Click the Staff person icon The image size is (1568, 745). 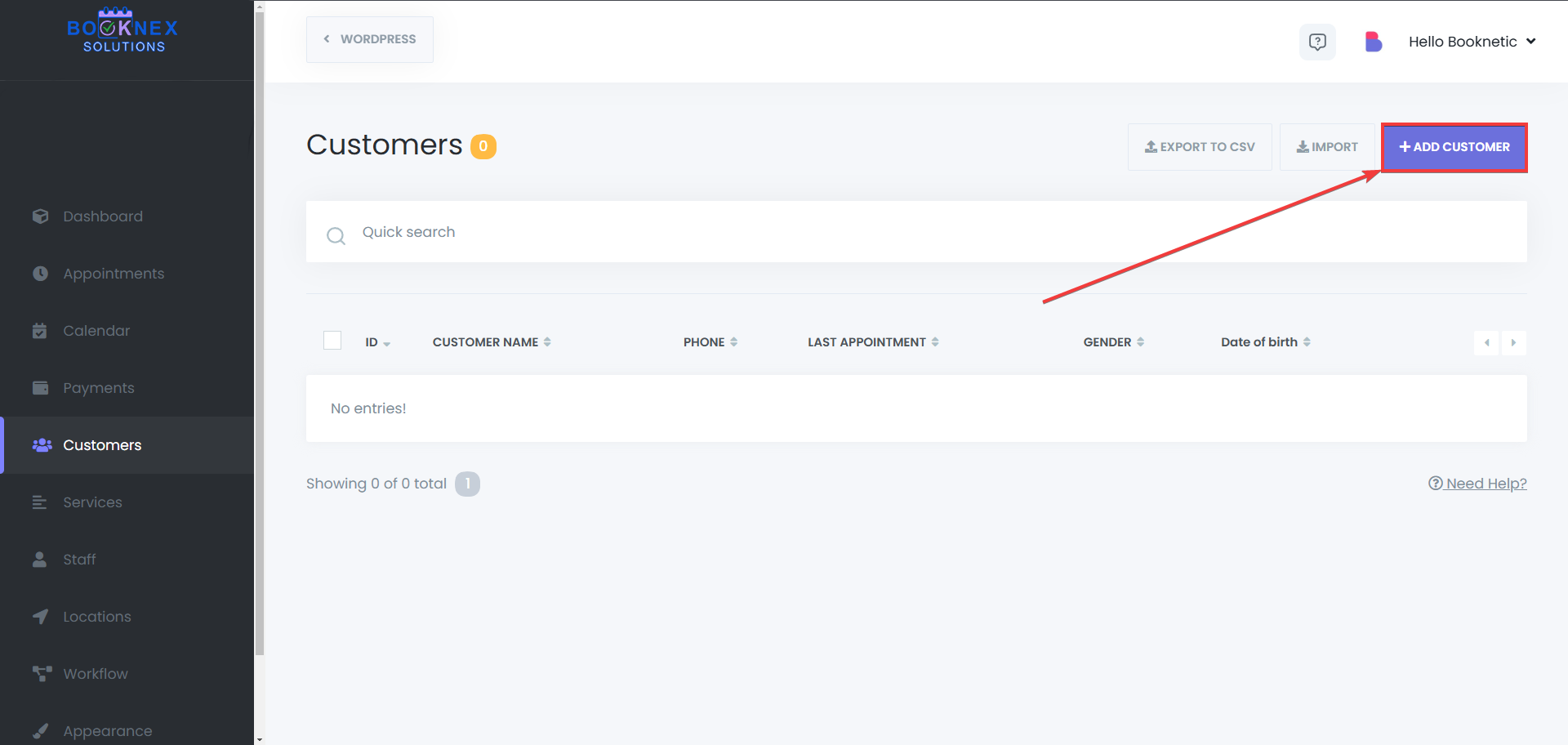[x=40, y=559]
